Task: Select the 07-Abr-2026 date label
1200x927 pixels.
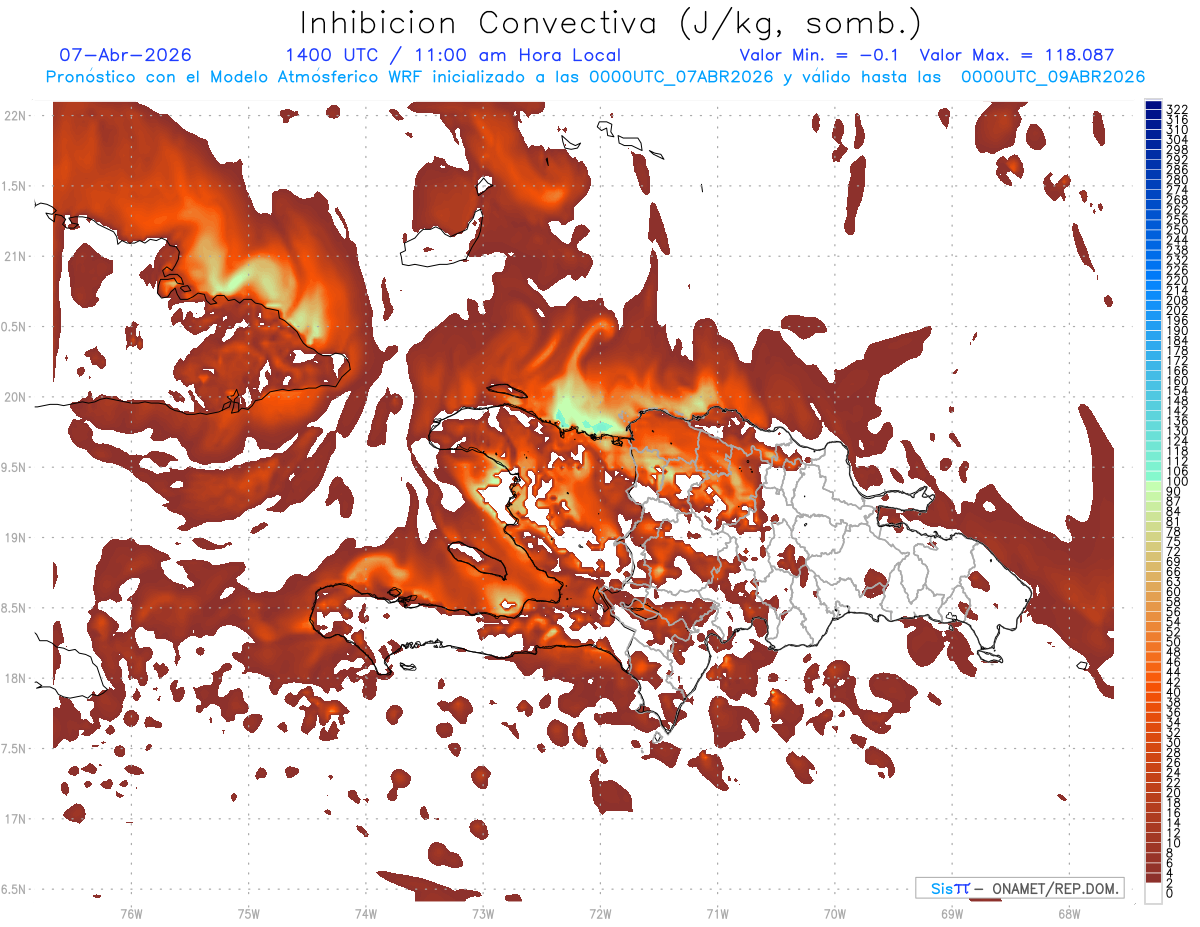Action: point(126,56)
